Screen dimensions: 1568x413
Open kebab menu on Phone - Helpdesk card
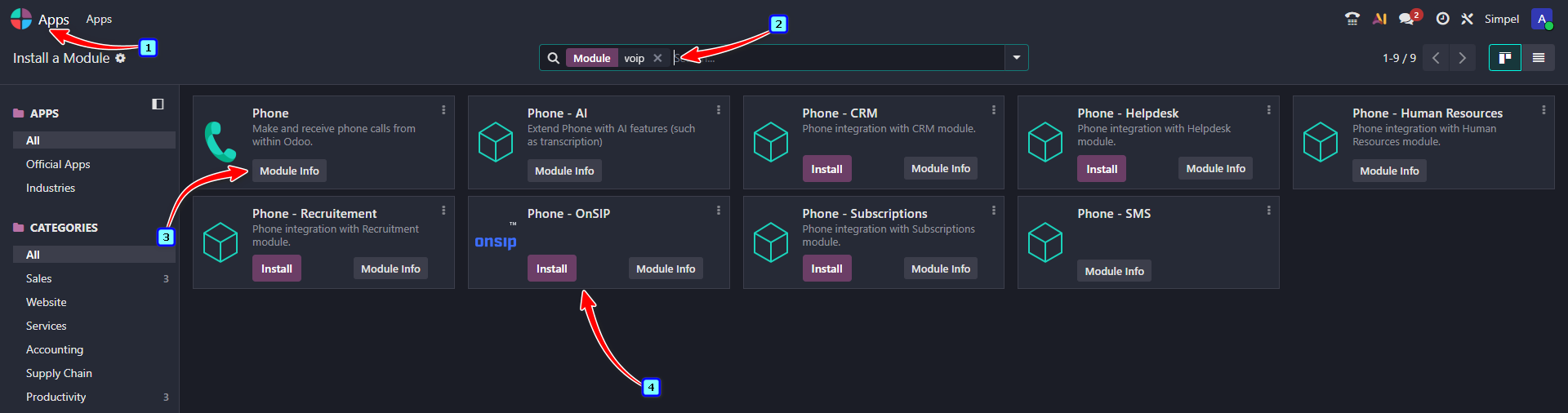[1269, 110]
